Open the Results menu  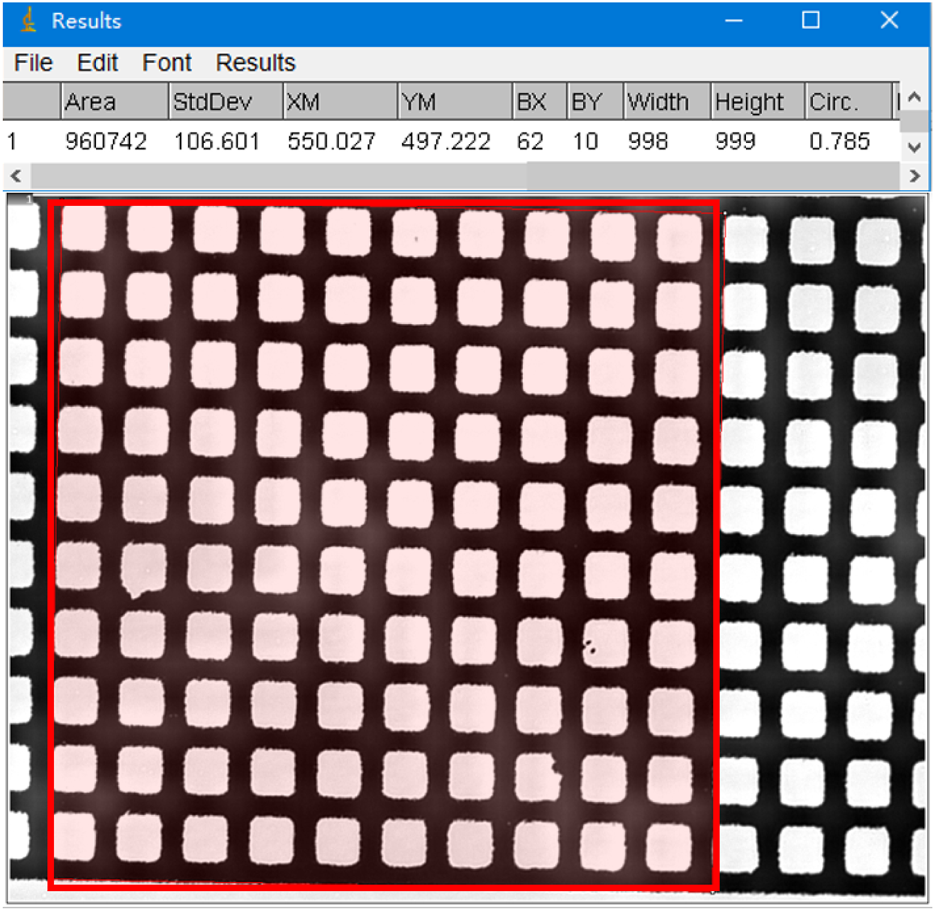[255, 63]
